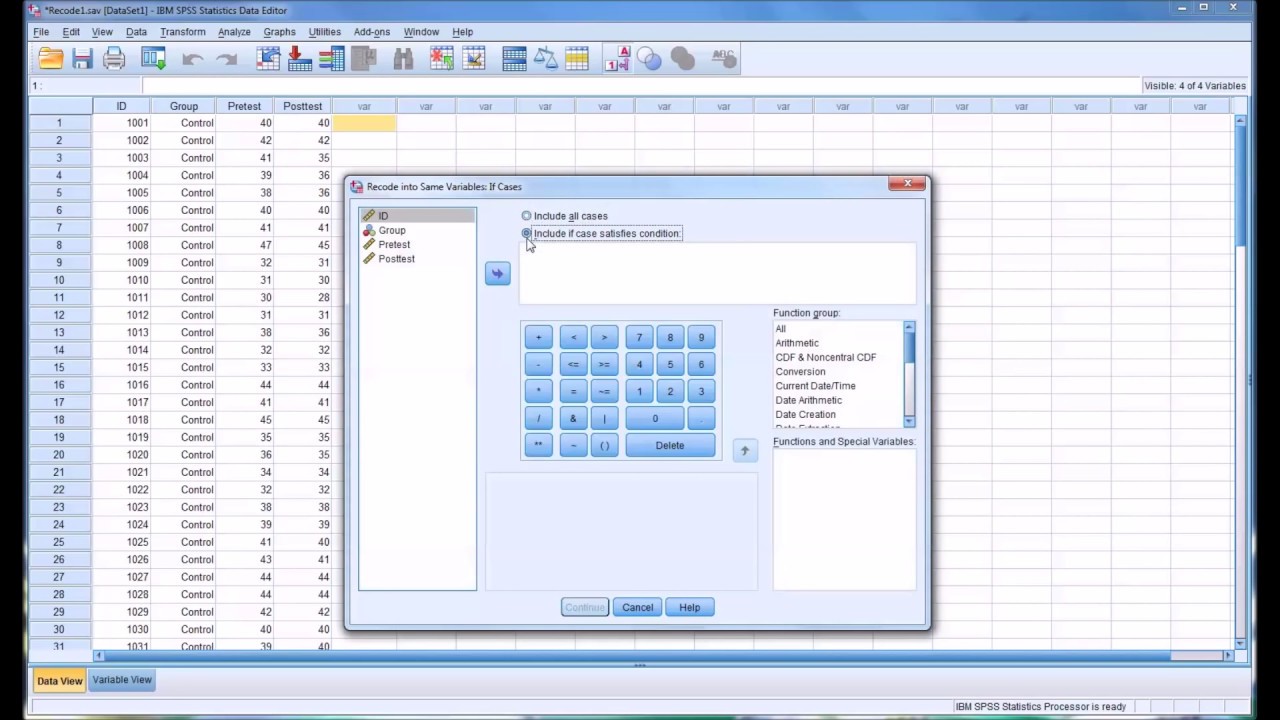
Task: Click the Weight cases scale icon
Action: click(546, 60)
